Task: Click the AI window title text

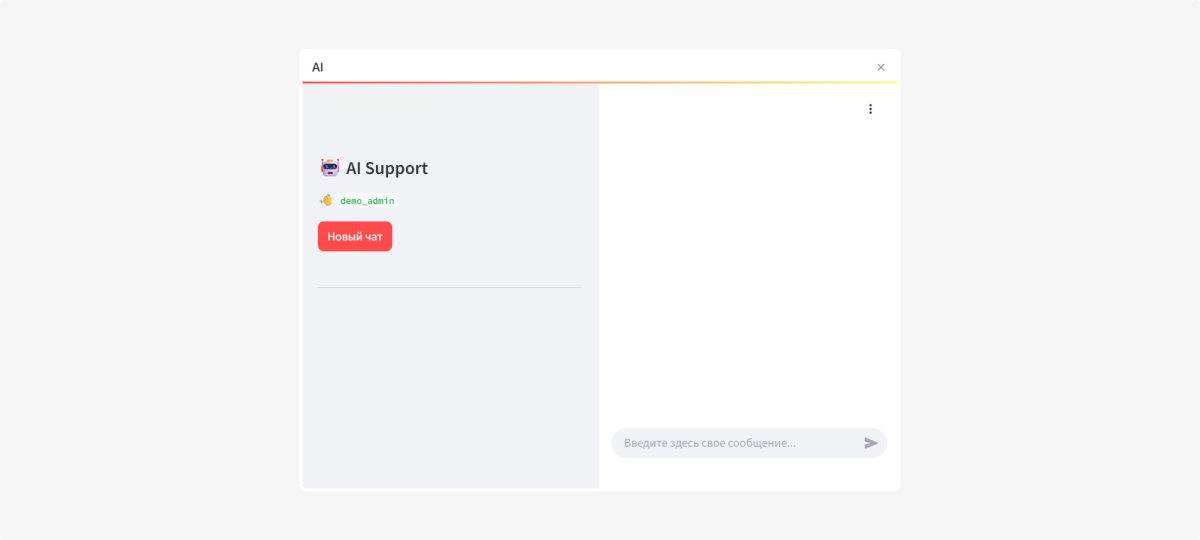Action: pyautogui.click(x=318, y=67)
